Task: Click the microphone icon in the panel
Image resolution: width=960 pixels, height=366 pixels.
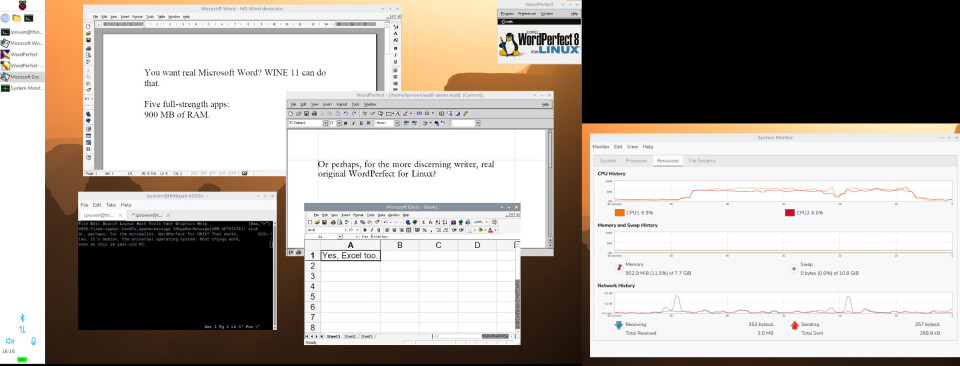Action: click(34, 340)
